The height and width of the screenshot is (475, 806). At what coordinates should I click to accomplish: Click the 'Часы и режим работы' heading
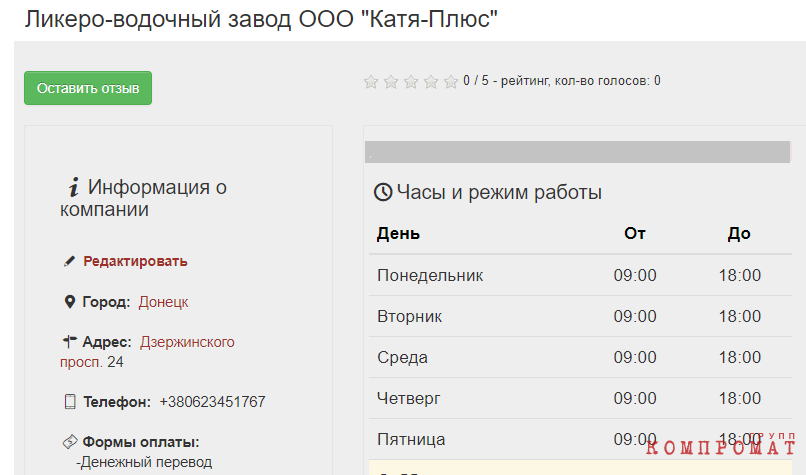(499, 192)
